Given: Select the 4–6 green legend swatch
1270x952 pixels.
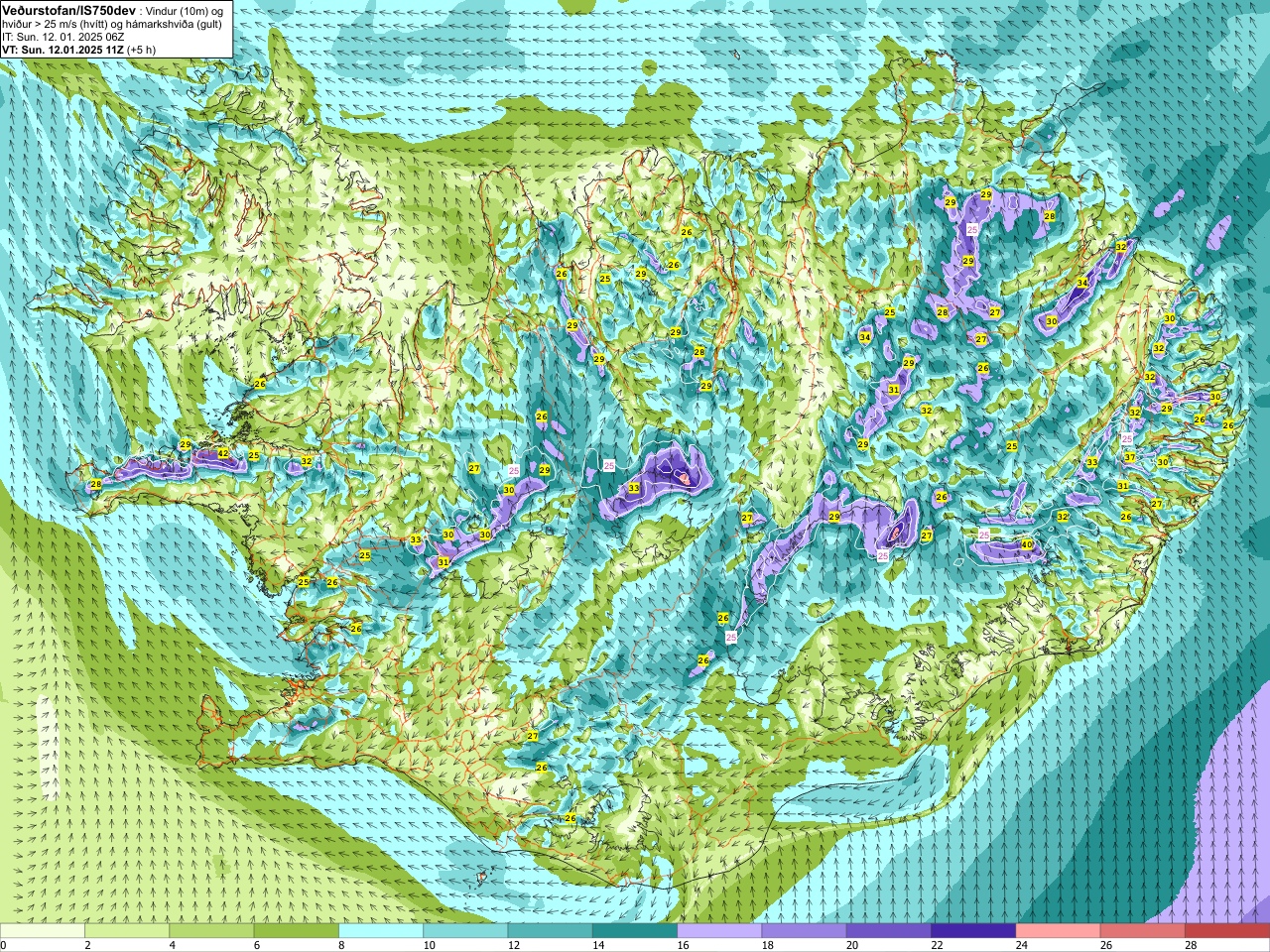Looking at the screenshot, I should pyautogui.click(x=211, y=931).
